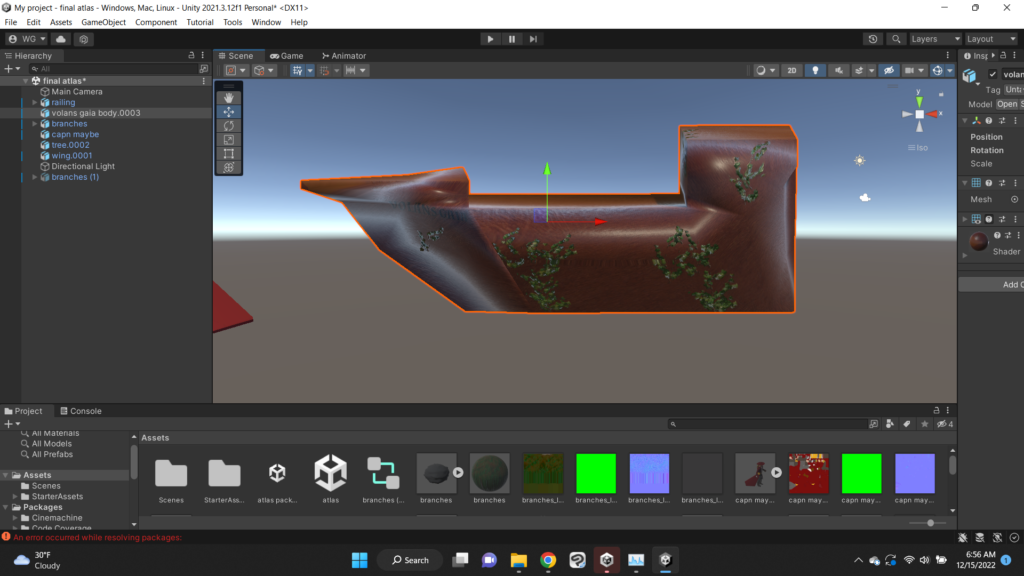This screenshot has height=576, width=1024.
Task: Open the draw mode shading dropdown
Action: pyautogui.click(x=765, y=71)
